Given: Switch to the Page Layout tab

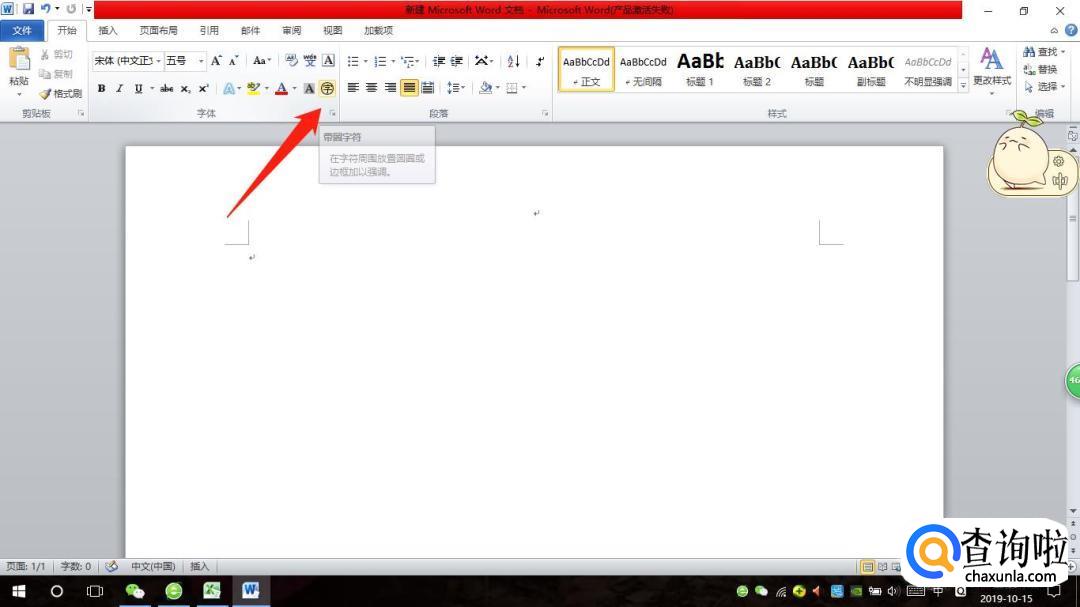Looking at the screenshot, I should [x=158, y=30].
